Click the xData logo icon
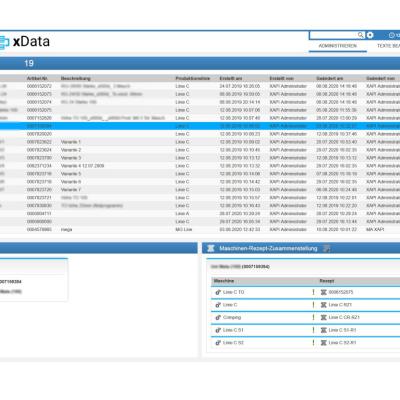 pos(4,42)
